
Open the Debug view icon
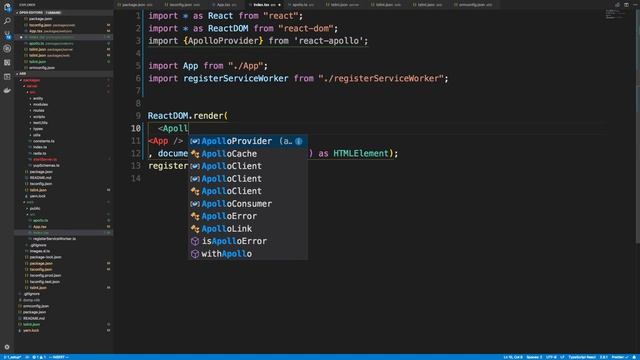(7, 49)
